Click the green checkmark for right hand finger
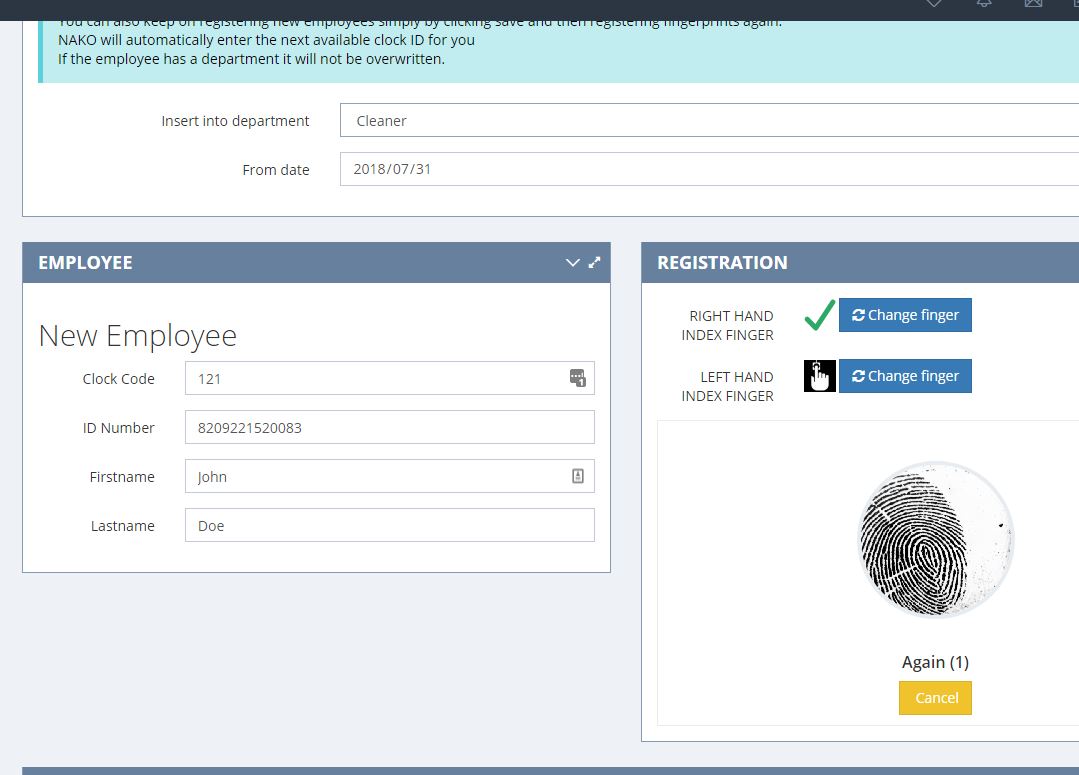Screen dimensions: 1079x775 [x=819, y=316]
